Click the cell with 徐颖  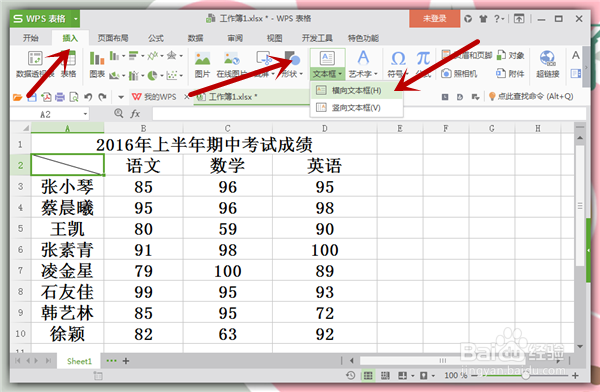point(67,334)
